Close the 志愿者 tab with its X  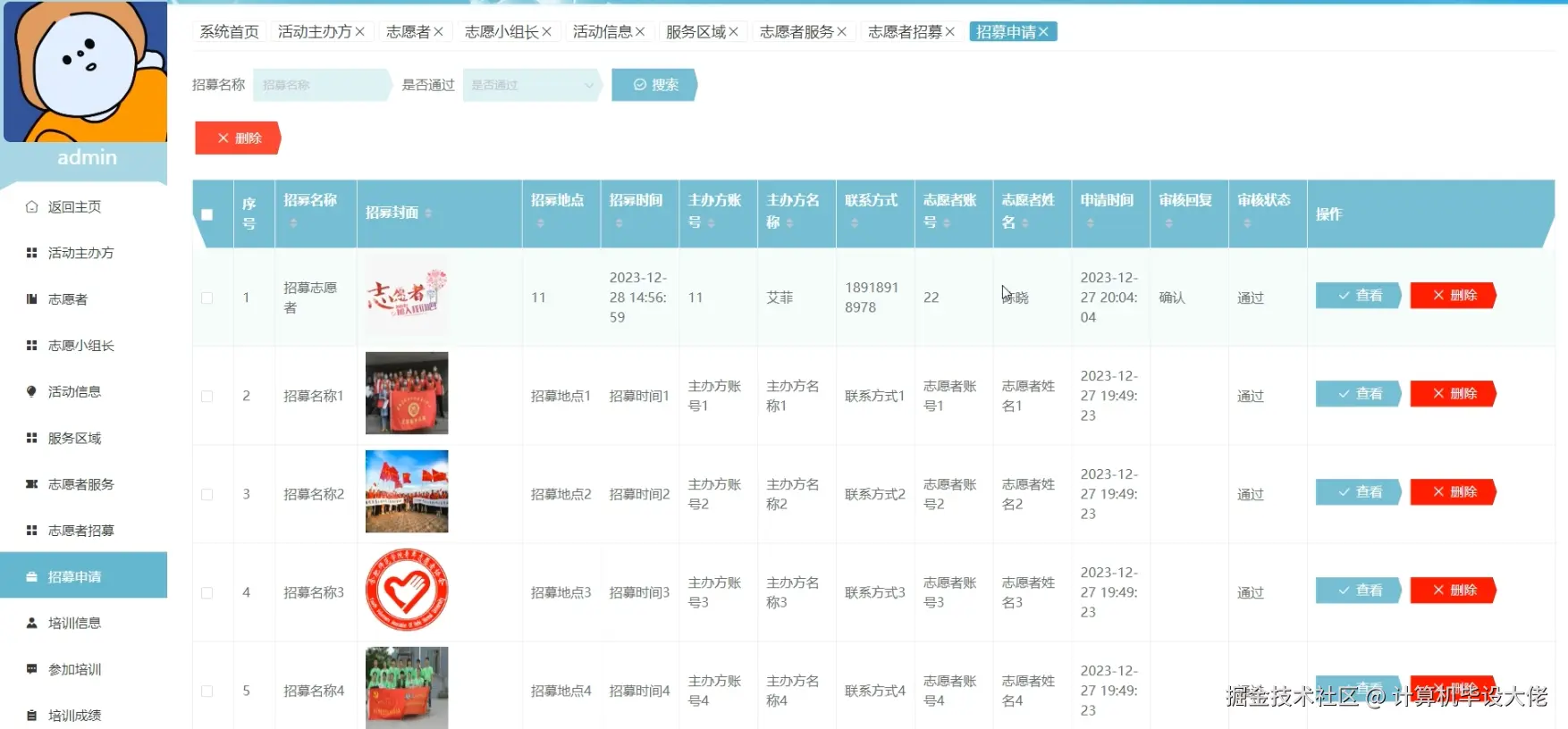click(x=439, y=31)
